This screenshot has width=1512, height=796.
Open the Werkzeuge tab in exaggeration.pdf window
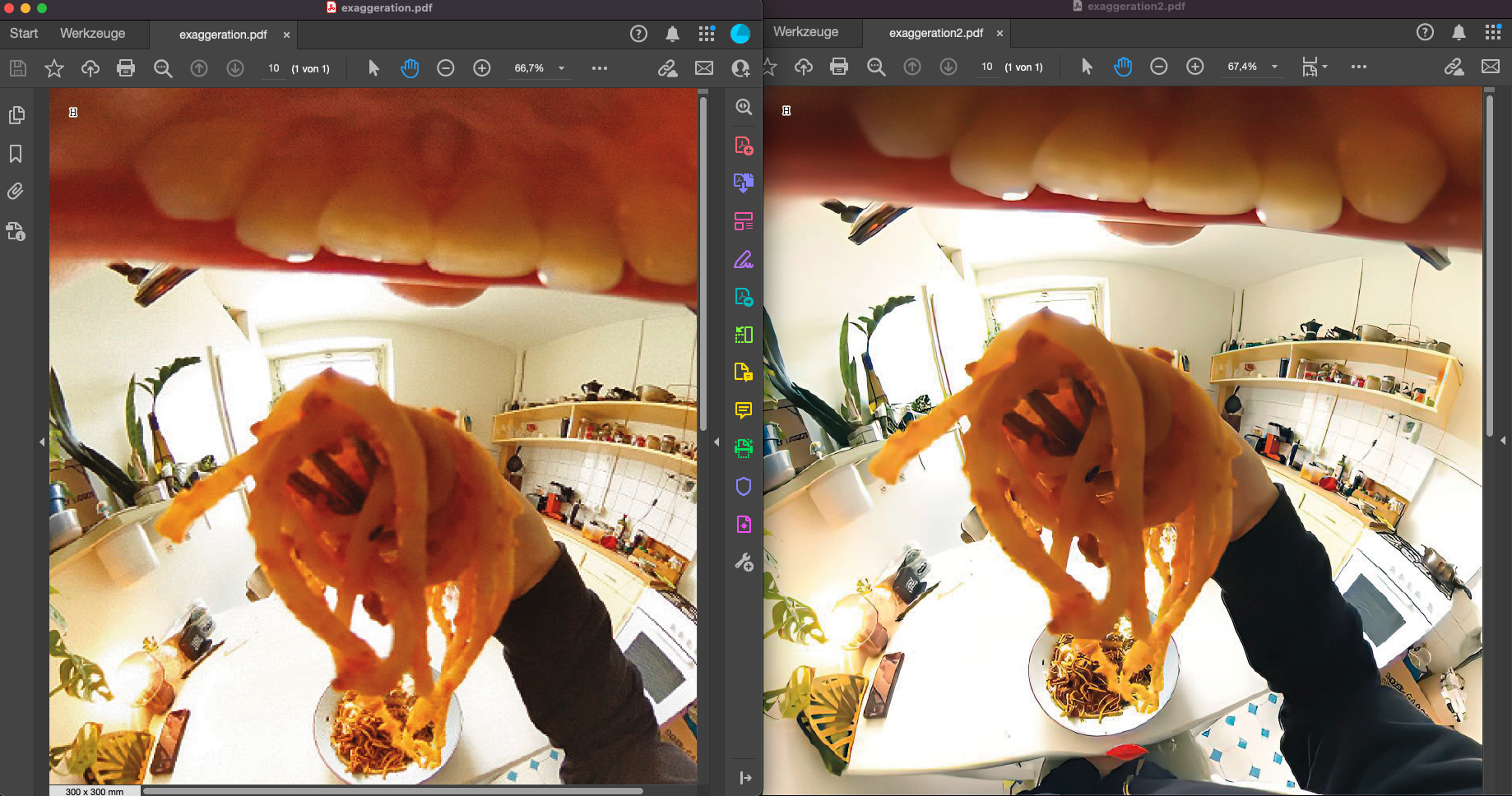tap(93, 34)
